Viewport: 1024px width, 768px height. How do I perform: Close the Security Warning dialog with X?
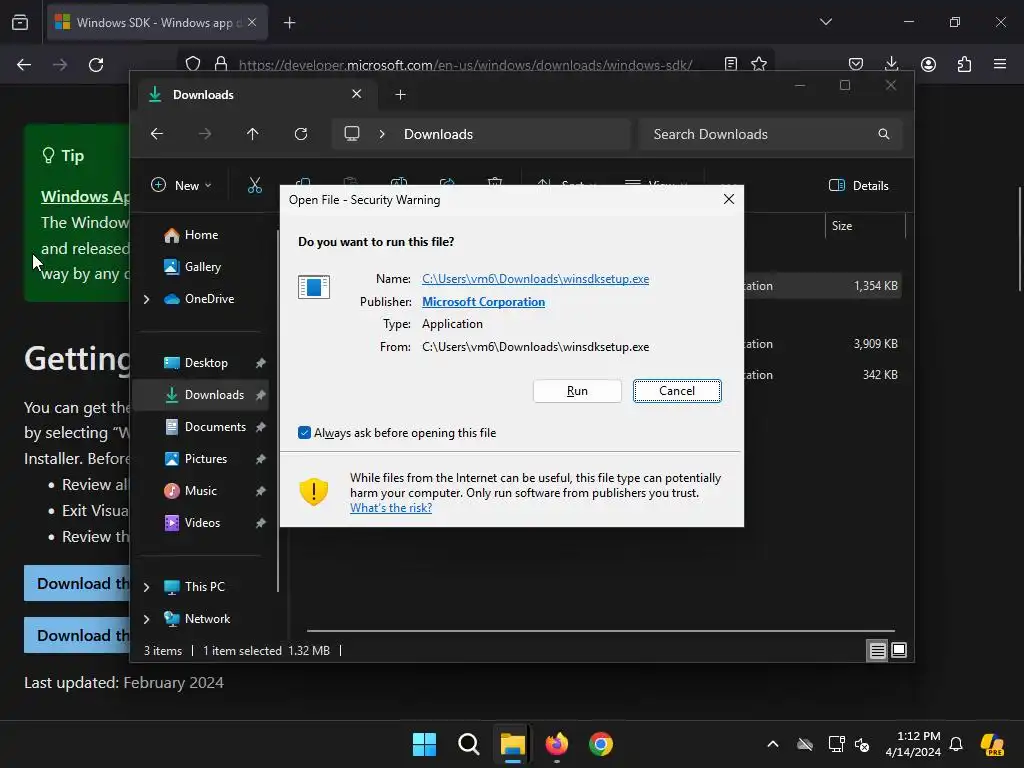729,199
